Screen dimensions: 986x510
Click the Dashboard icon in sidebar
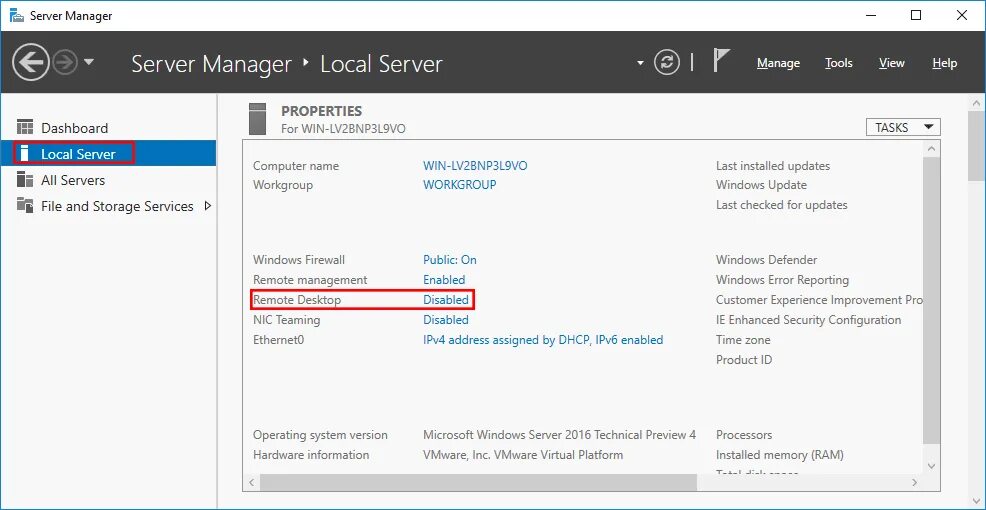pos(26,128)
